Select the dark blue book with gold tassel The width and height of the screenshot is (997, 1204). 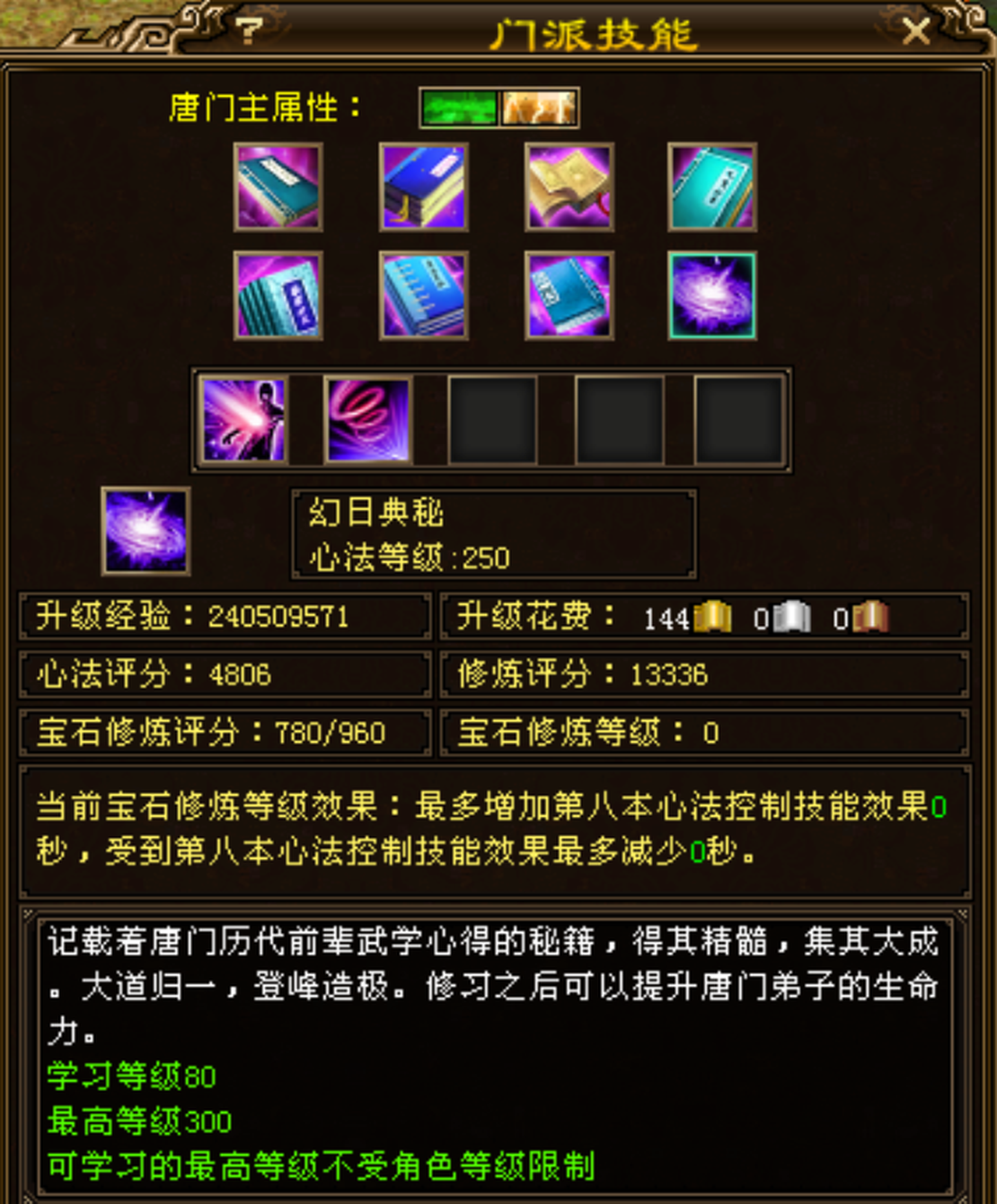424,188
